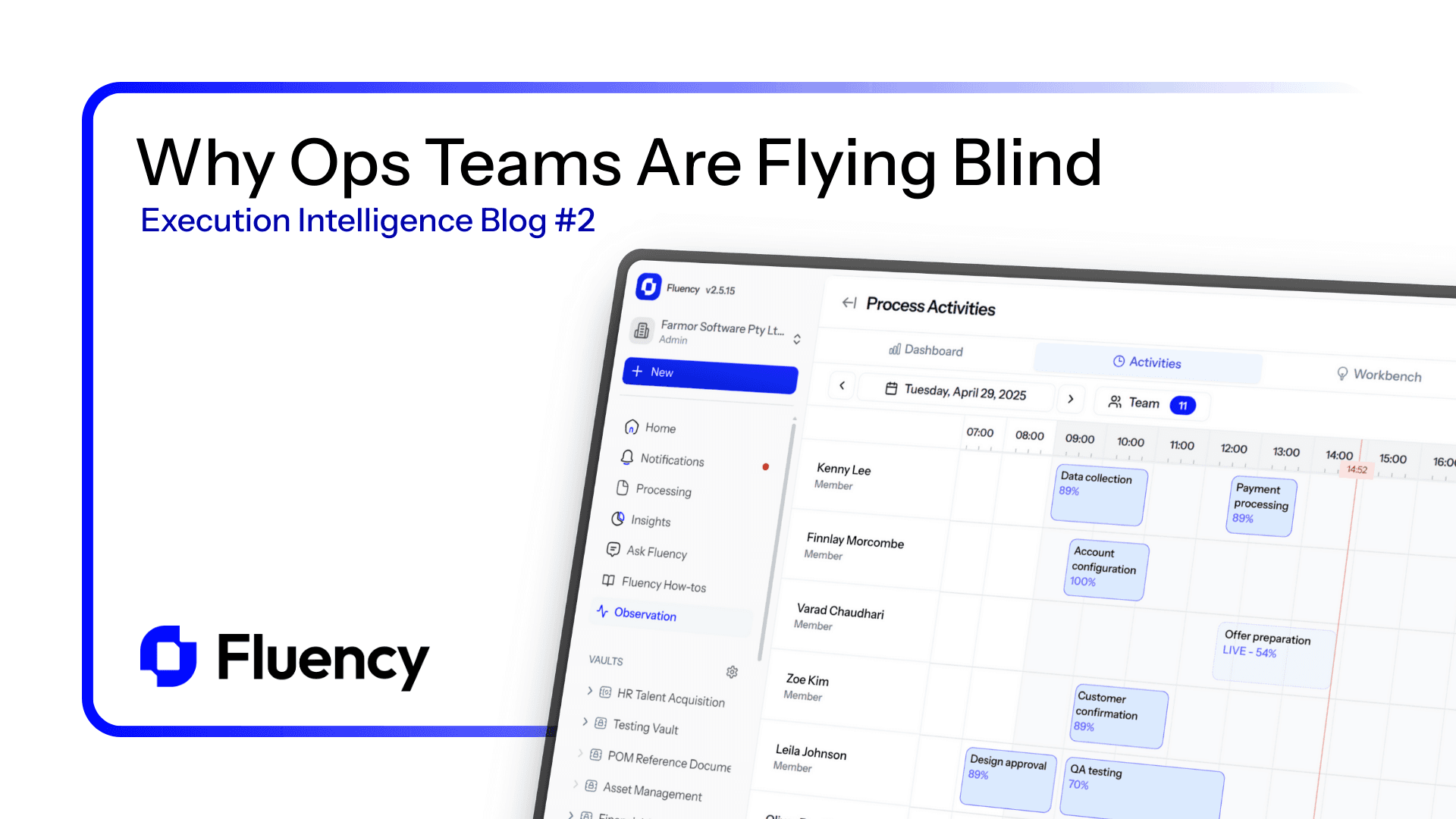Click the Ask Fluency chat icon
Image resolution: width=1456 pixels, height=819 pixels.
coord(613,549)
